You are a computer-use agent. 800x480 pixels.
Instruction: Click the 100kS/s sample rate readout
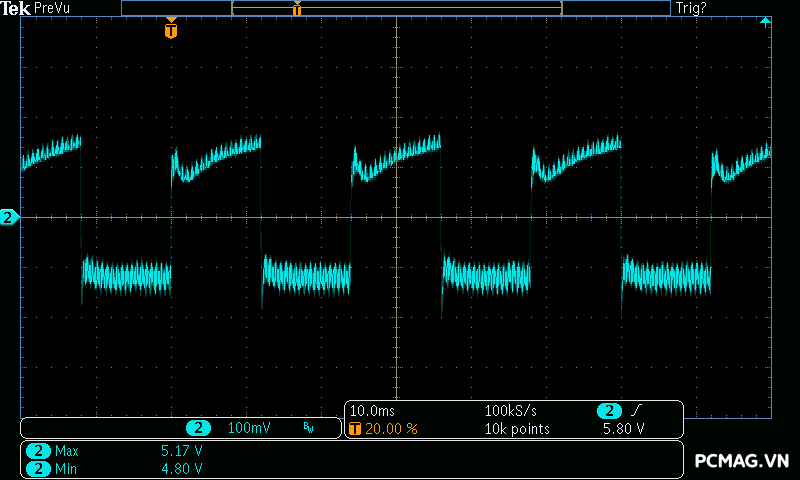(x=510, y=411)
